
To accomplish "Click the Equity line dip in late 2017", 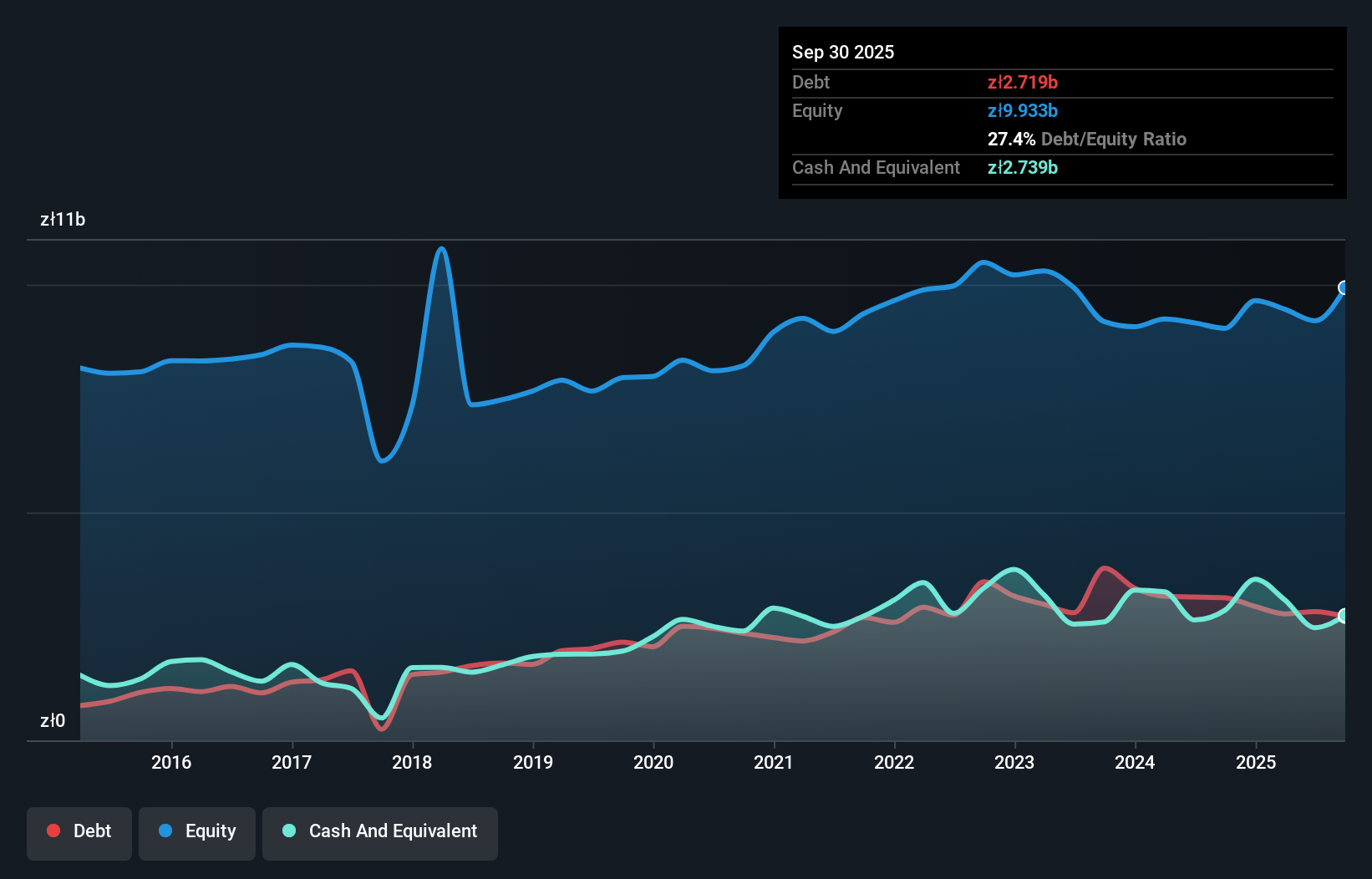I will 382,460.
